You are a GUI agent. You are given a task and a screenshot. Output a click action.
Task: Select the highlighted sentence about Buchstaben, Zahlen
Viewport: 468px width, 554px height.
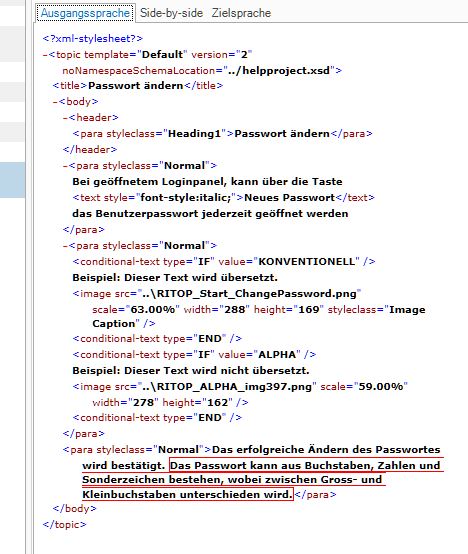pos(262,480)
